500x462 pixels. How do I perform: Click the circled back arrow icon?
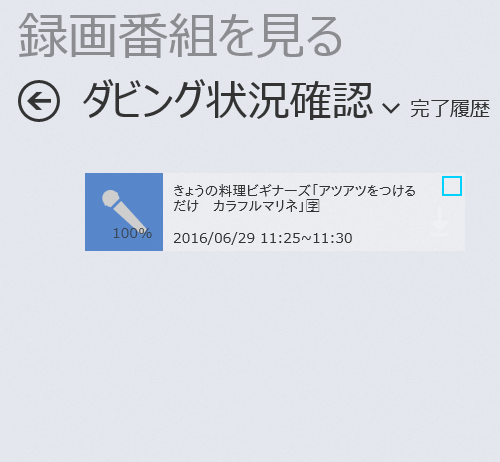click(x=39, y=101)
